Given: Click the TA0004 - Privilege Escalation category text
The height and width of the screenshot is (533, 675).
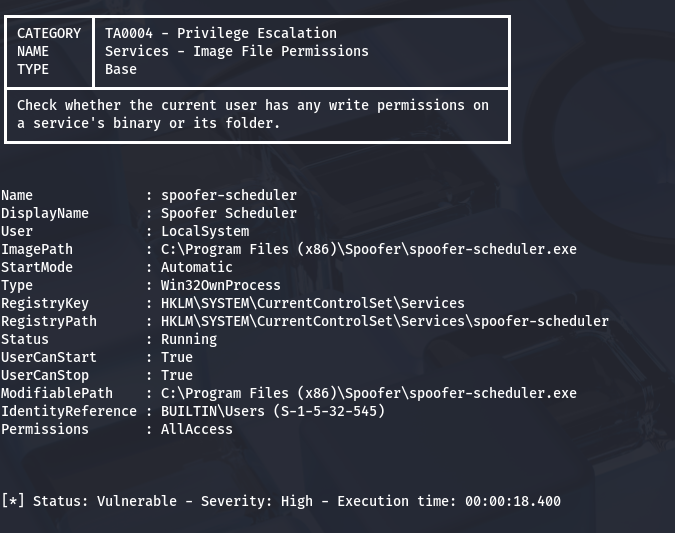Looking at the screenshot, I should click(220, 33).
